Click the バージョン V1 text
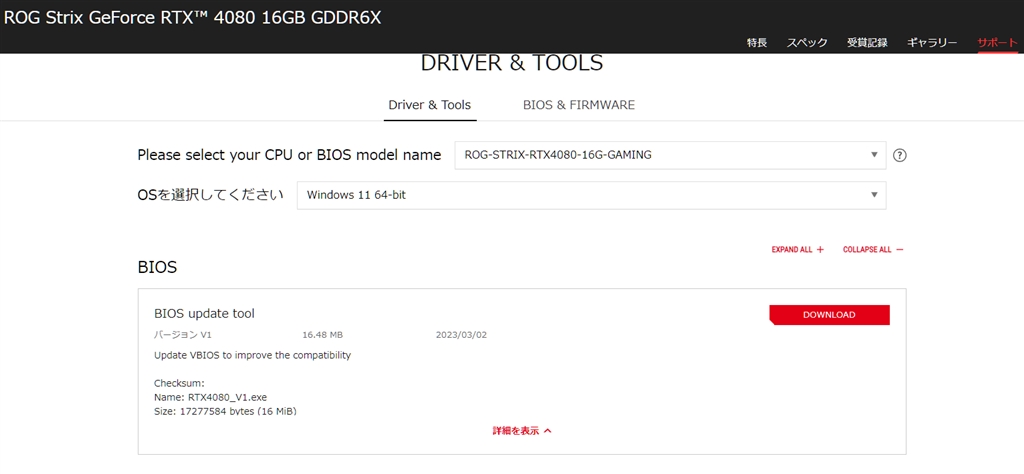 [x=183, y=335]
